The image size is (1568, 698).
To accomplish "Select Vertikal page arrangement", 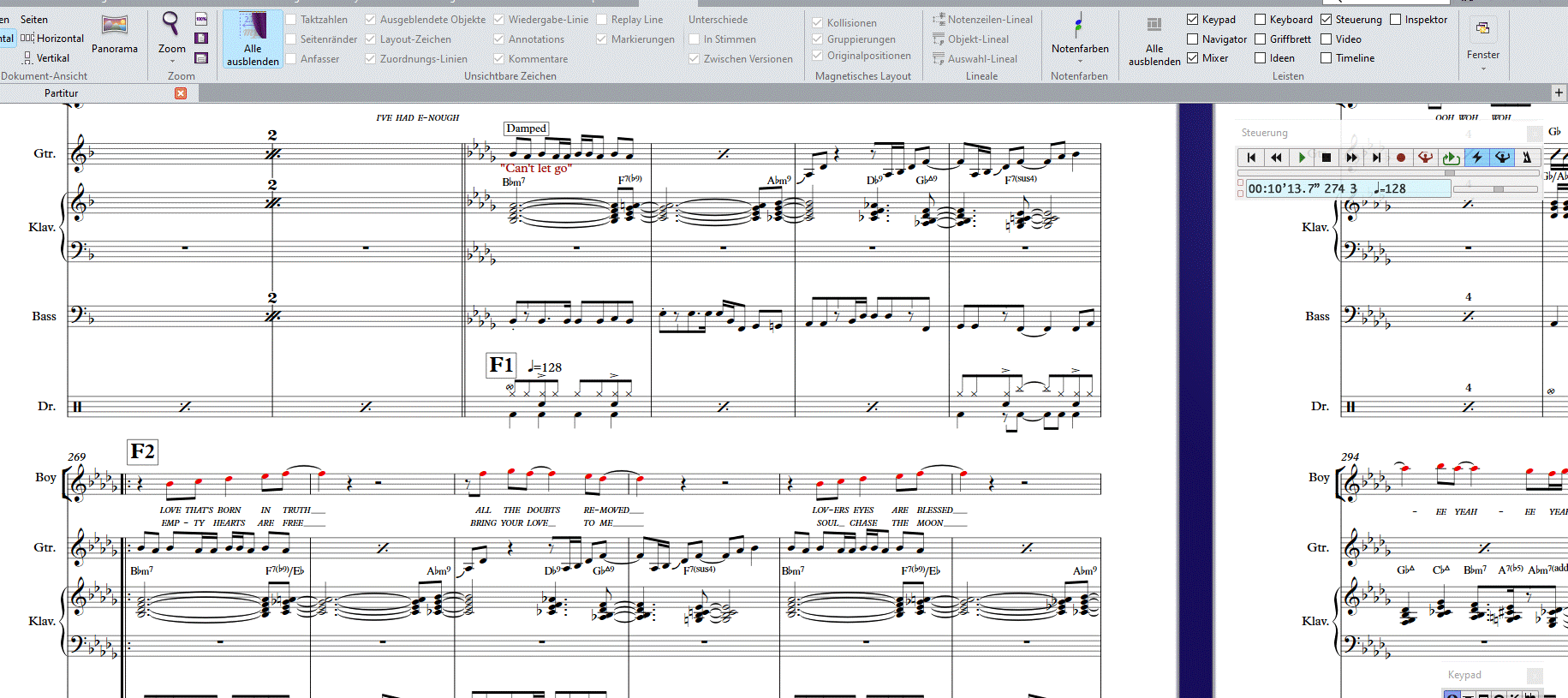I will (x=46, y=58).
